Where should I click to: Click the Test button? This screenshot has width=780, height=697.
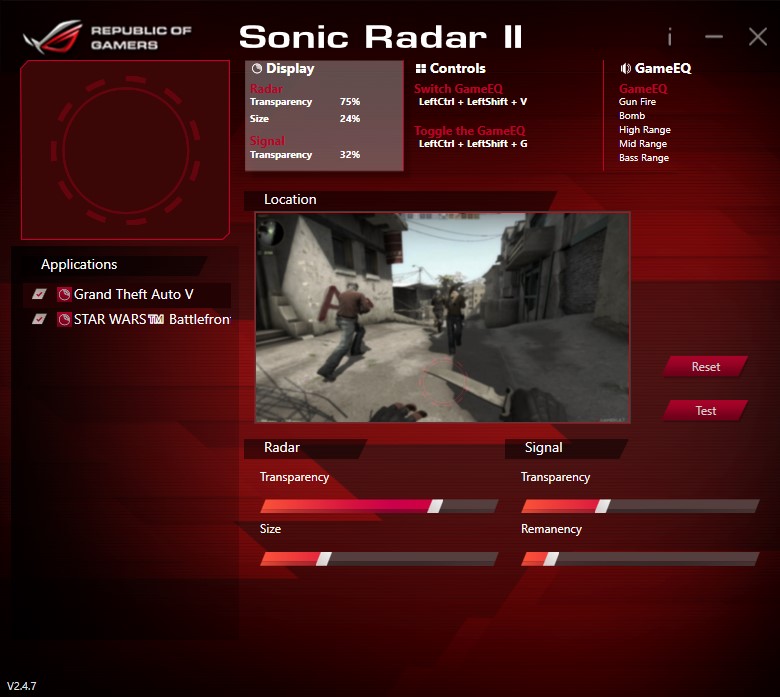705,410
